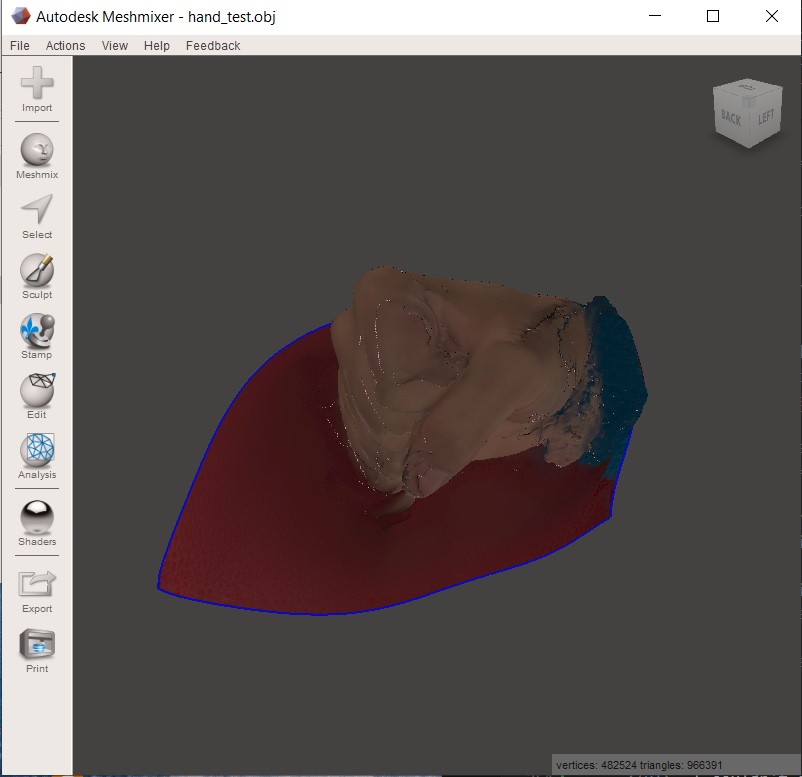This screenshot has height=777, width=802.
Task: Click the Meshmixer app logo icon
Action: coord(21,16)
